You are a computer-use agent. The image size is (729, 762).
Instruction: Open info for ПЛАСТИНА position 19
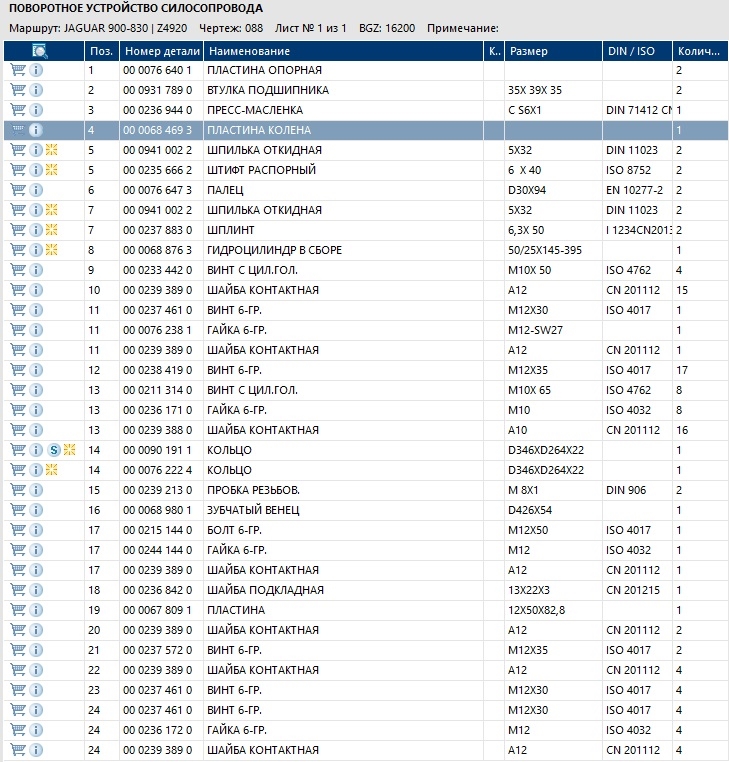point(36,610)
